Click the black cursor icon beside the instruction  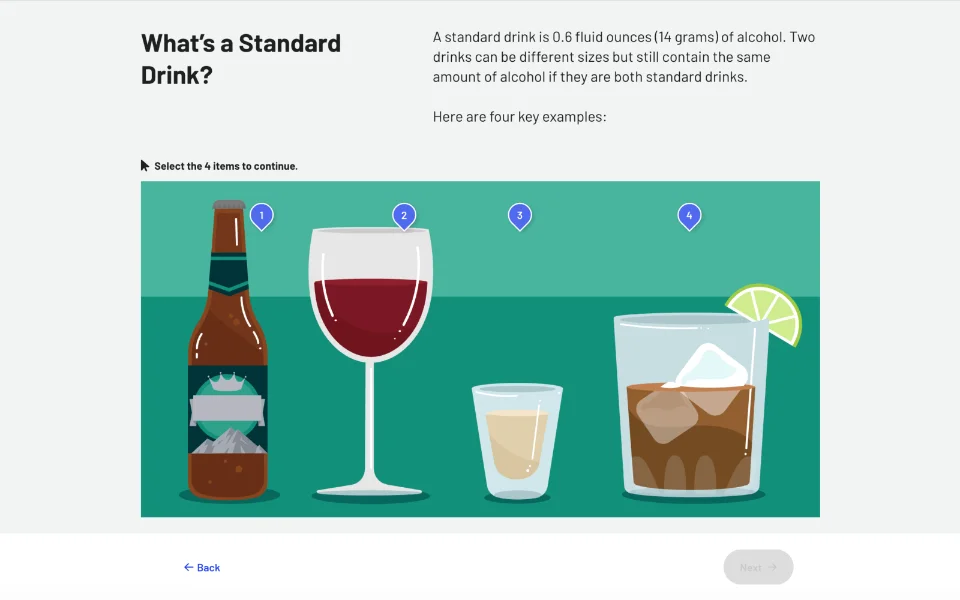point(145,166)
